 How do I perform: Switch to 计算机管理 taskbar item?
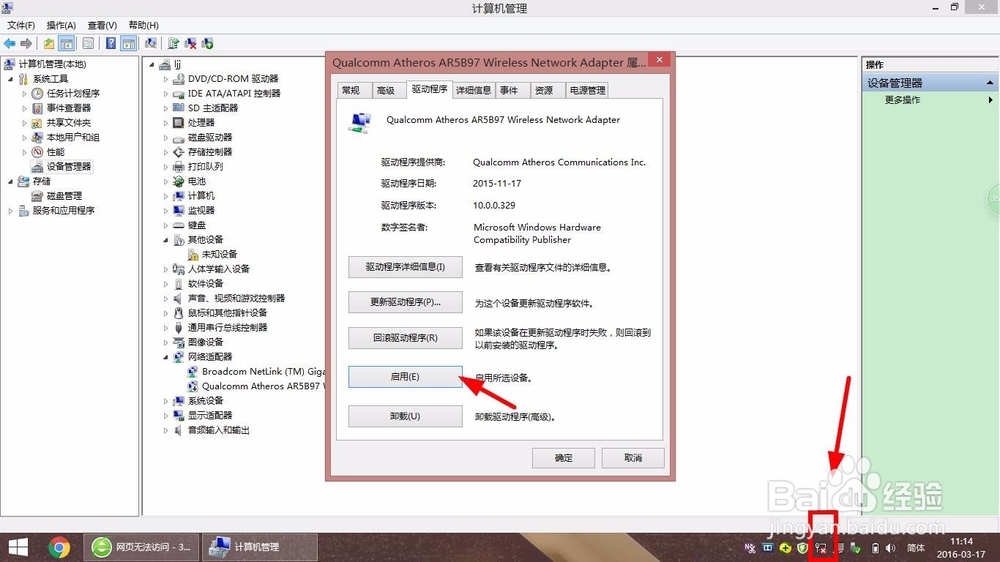[x=260, y=547]
